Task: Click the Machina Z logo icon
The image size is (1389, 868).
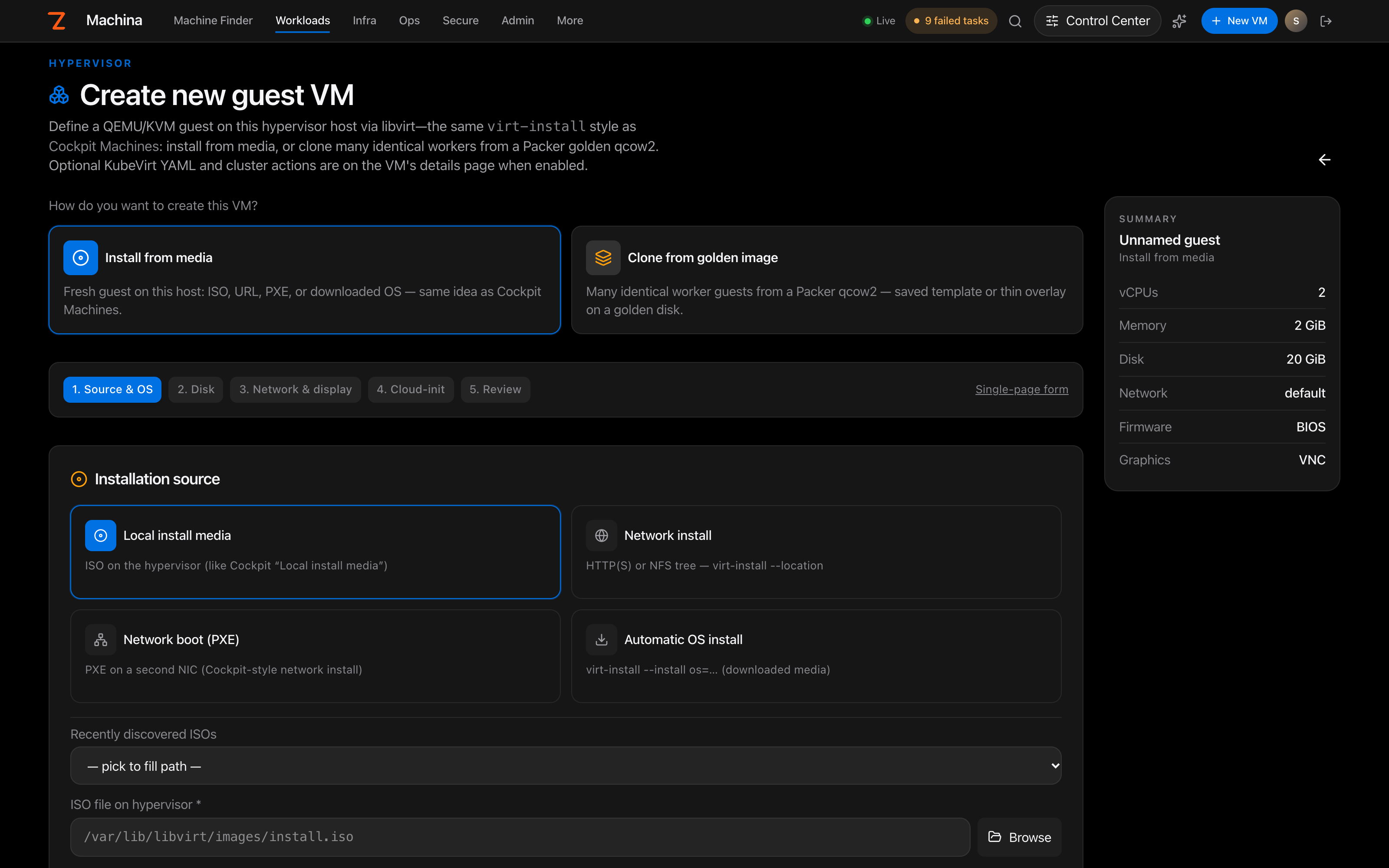Action: pyautogui.click(x=56, y=21)
